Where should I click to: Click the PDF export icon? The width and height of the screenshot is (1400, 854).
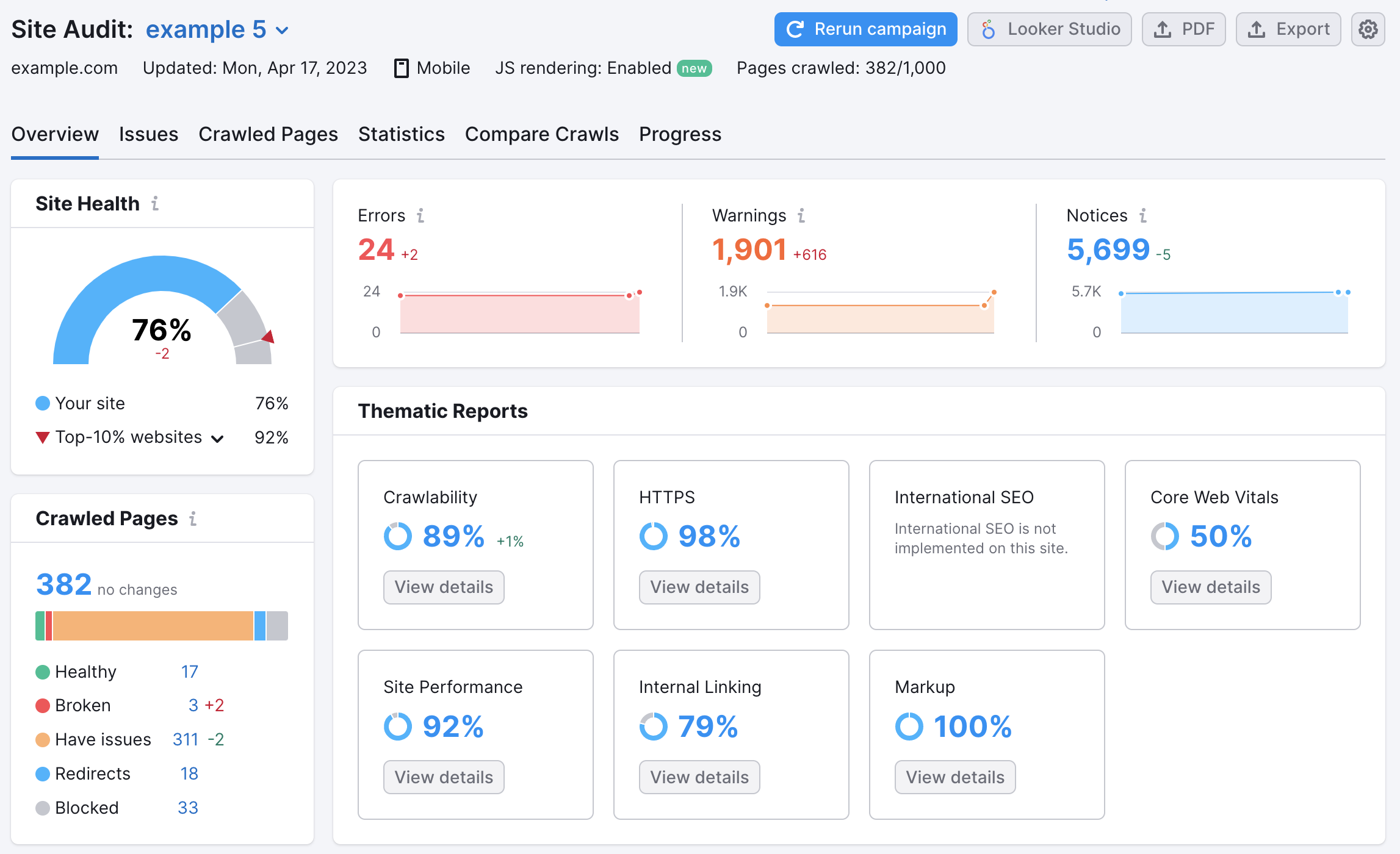tap(1185, 29)
